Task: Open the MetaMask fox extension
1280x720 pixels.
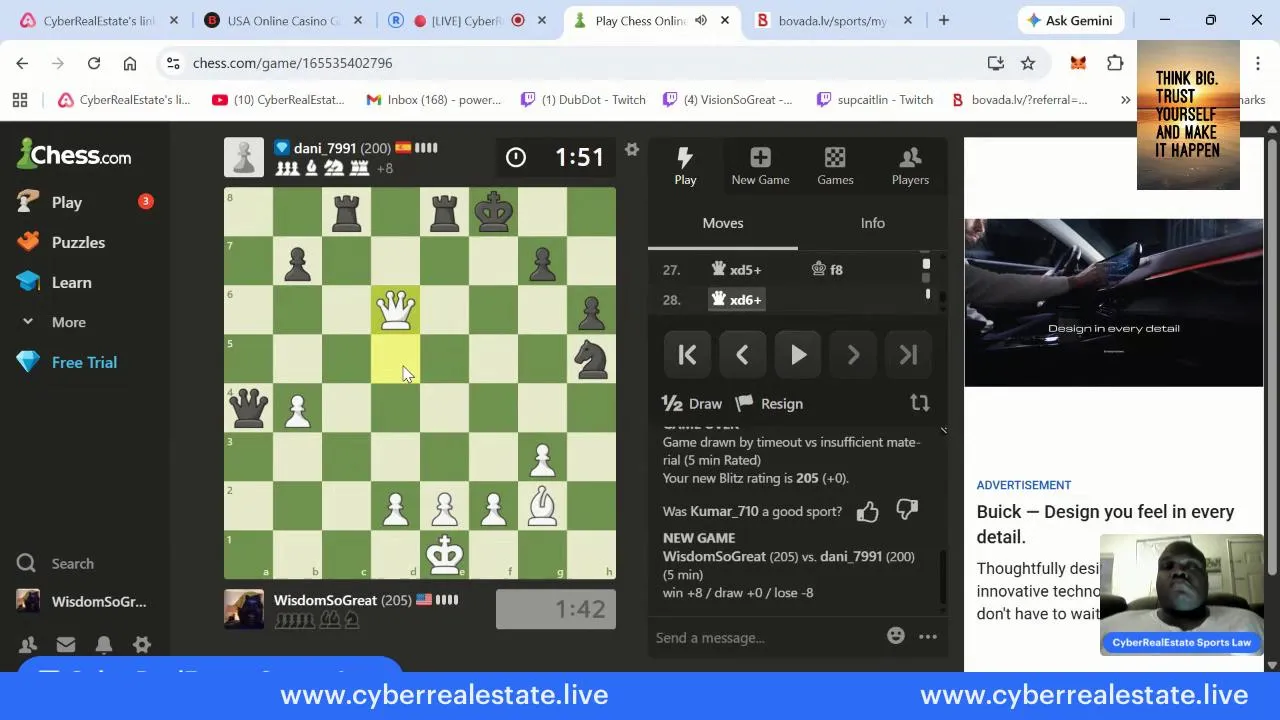Action: 1078,63
